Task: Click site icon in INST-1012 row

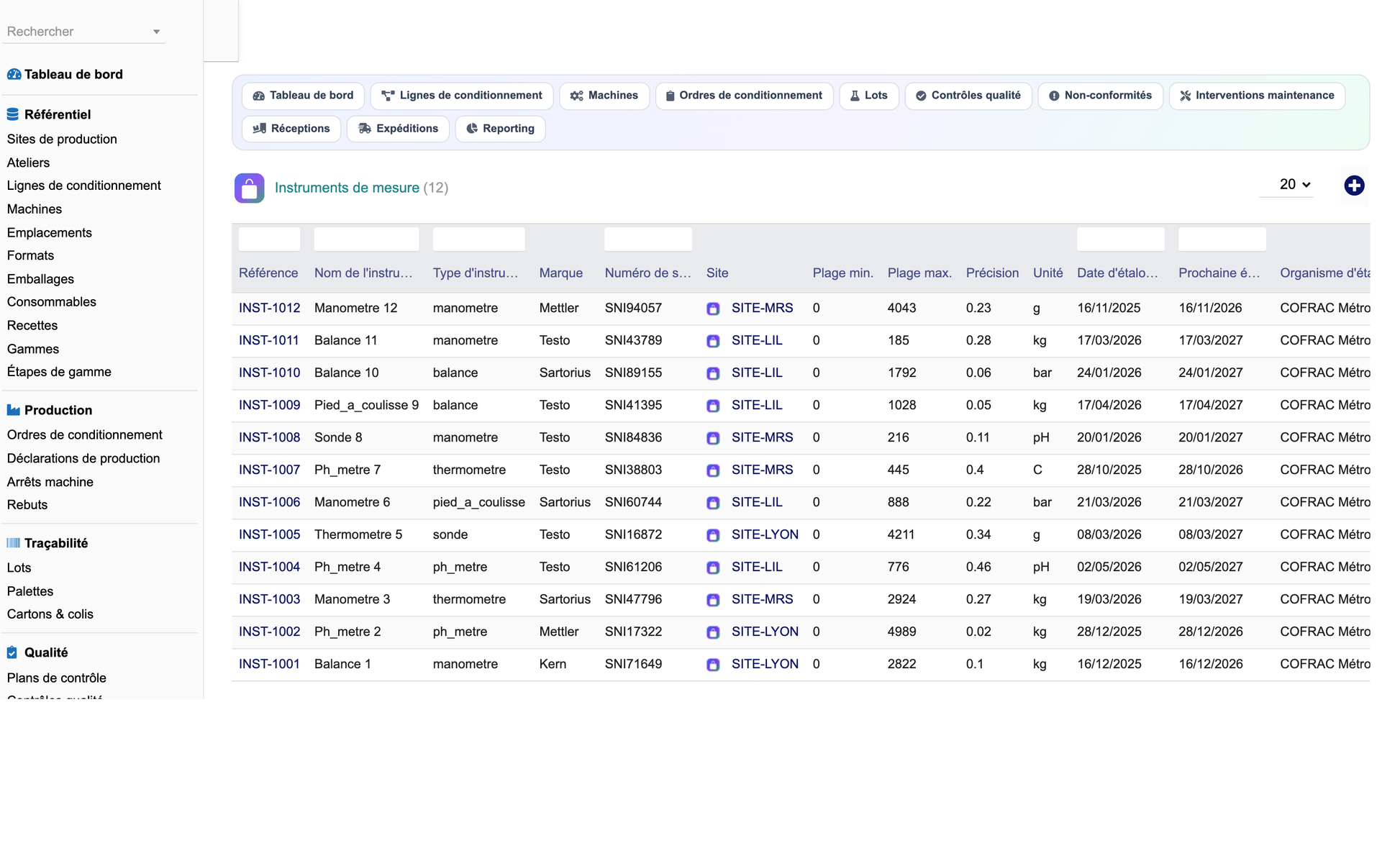Action: [713, 309]
